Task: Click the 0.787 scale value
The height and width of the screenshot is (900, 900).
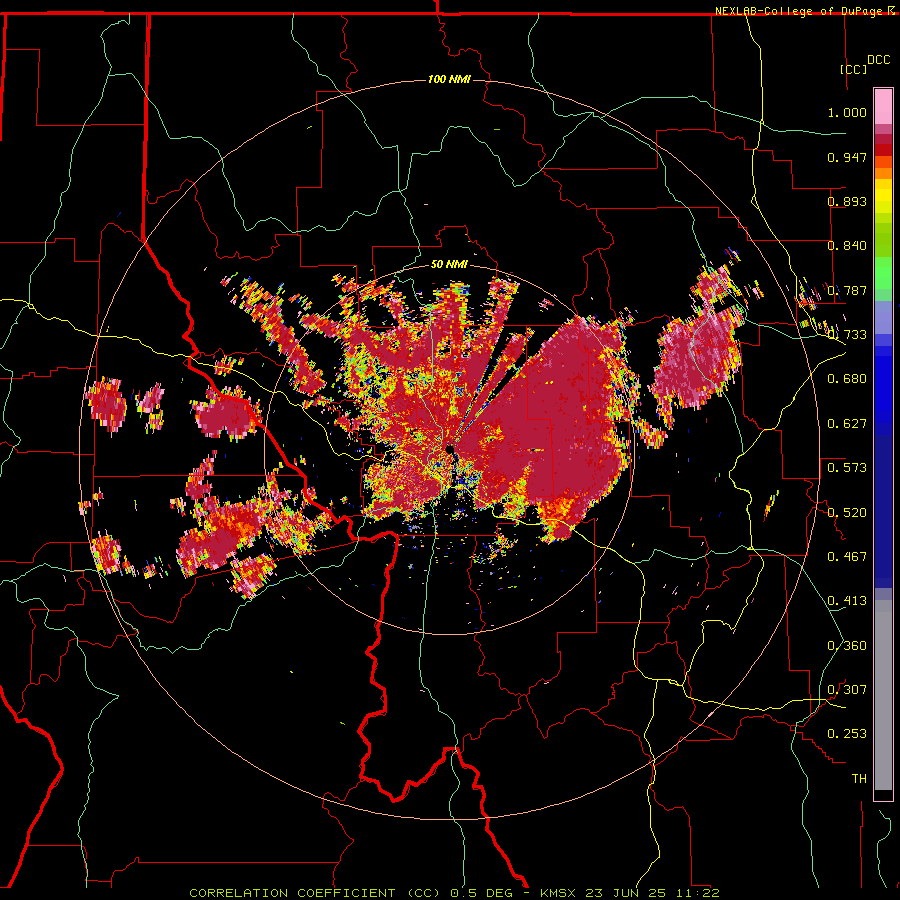Action: tap(847, 290)
